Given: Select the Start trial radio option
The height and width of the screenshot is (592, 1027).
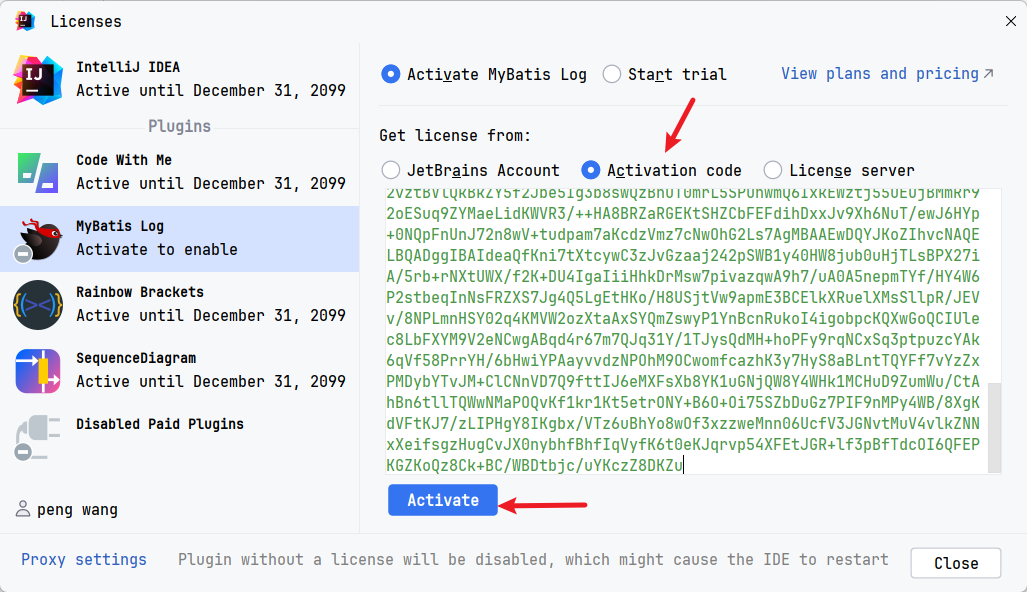Looking at the screenshot, I should [612, 74].
